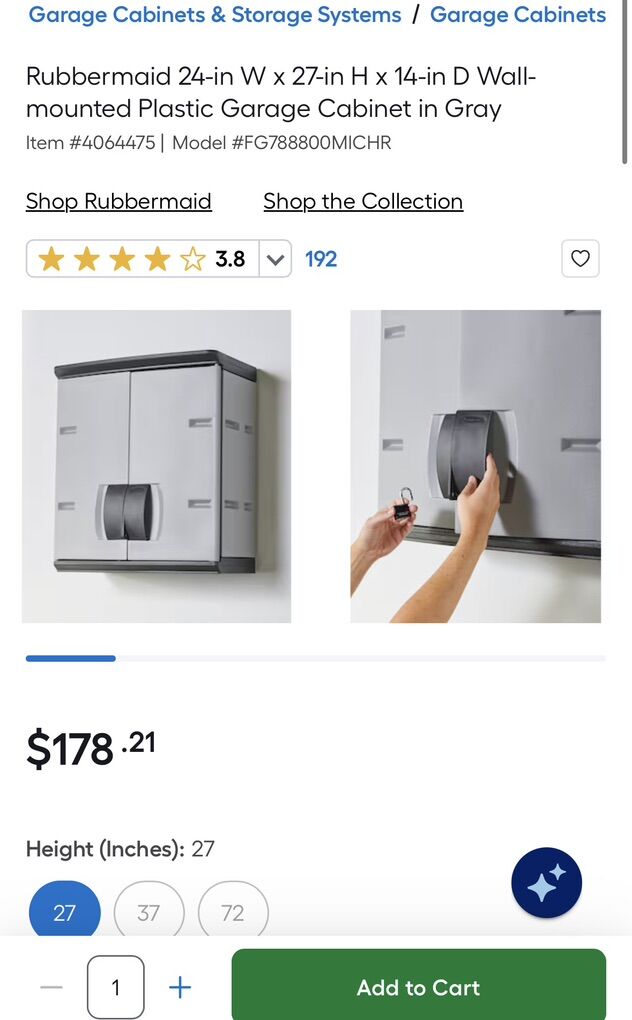Go to Garage Cabinets breadcrumb link
This screenshot has height=1020, width=632.
(x=518, y=14)
